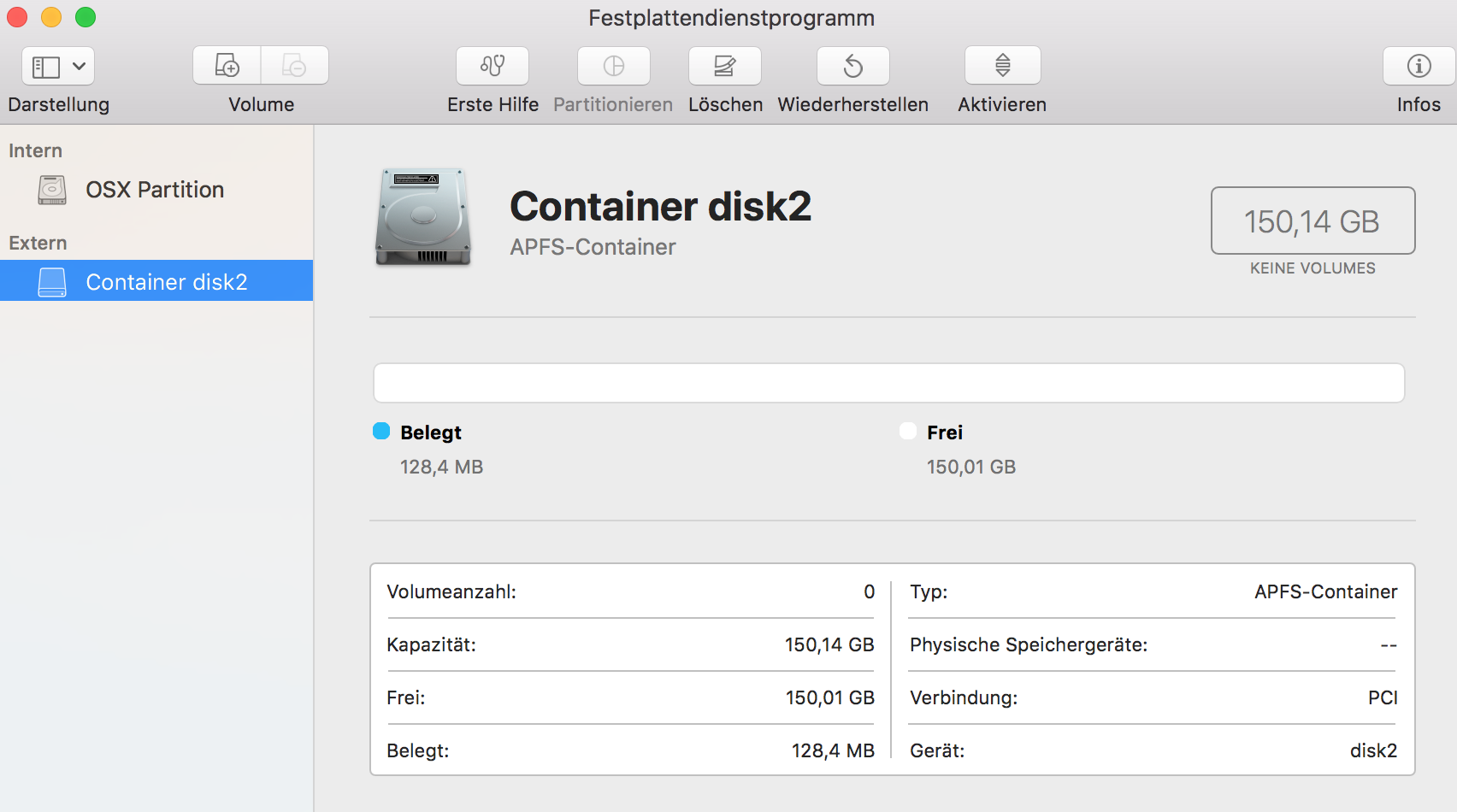The image size is (1457, 812).
Task: Click the Aktivieren mount icon
Action: click(1003, 66)
